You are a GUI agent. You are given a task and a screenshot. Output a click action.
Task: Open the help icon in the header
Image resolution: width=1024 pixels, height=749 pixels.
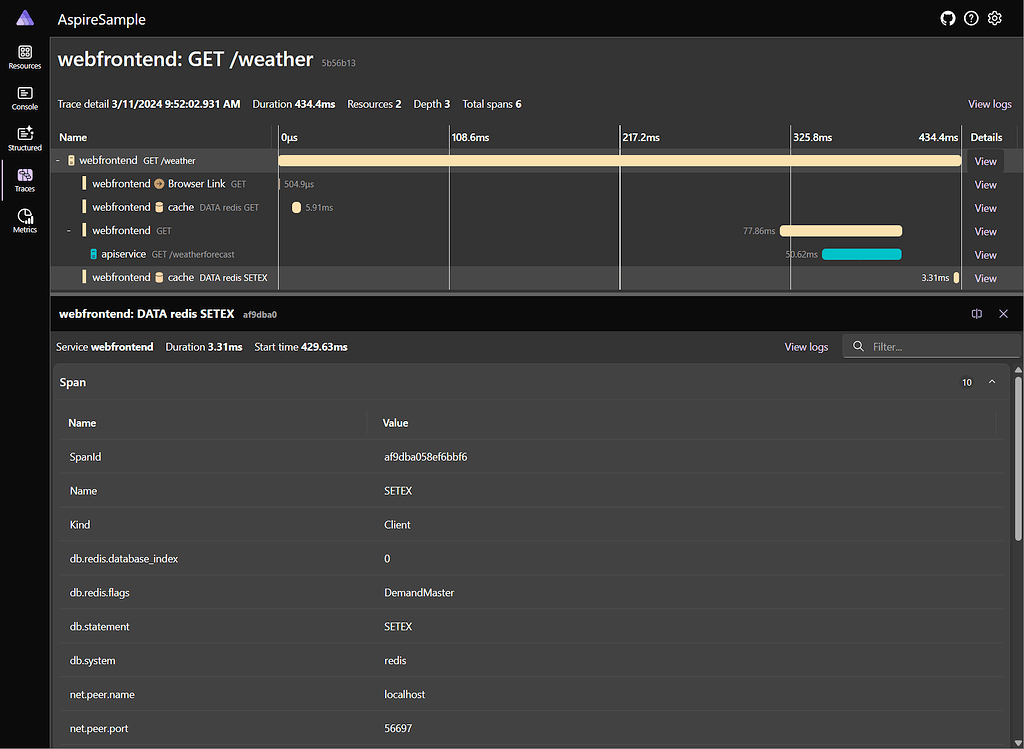pos(971,18)
